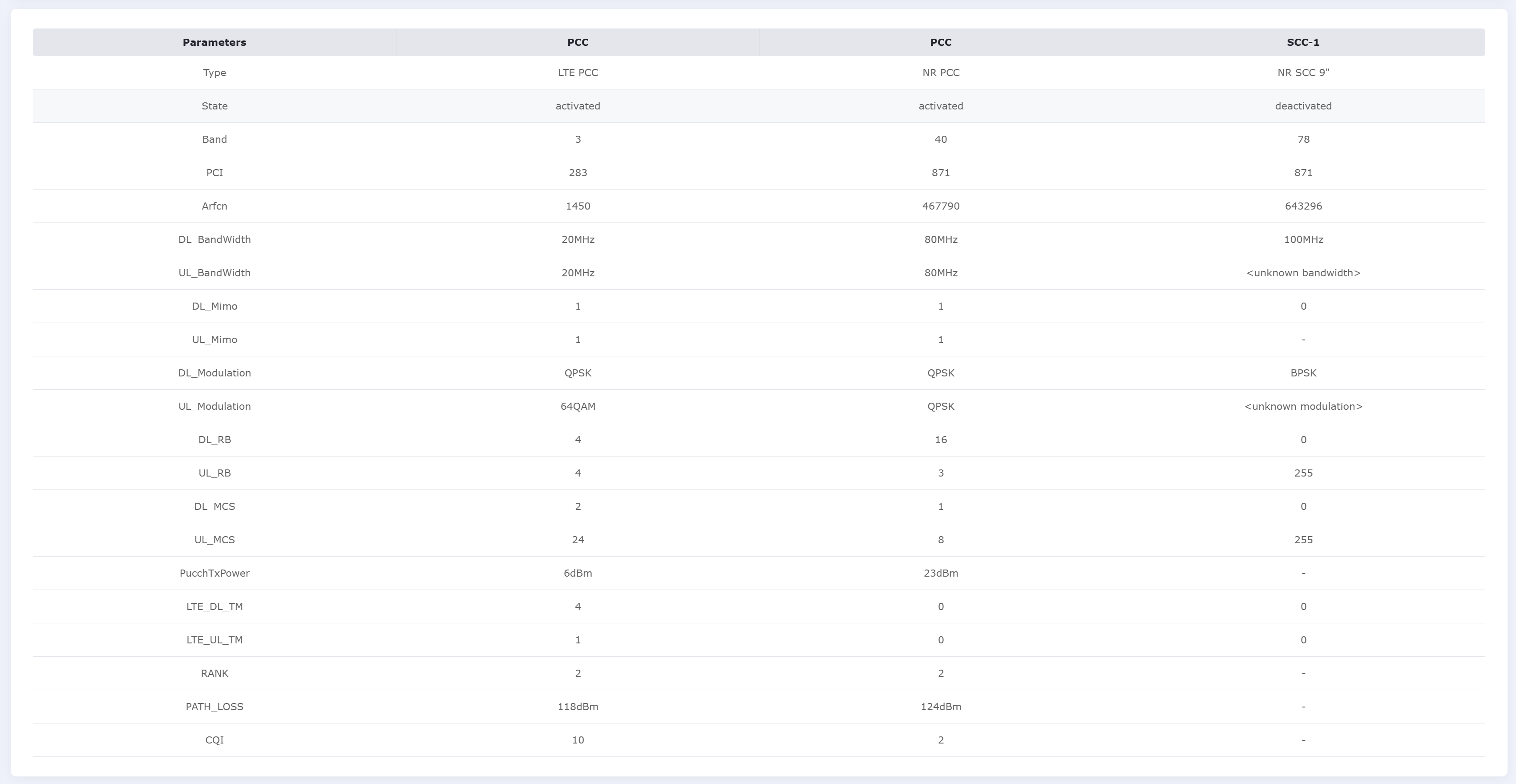Select the SCC-1 column header
1516x784 pixels.
tap(1303, 42)
